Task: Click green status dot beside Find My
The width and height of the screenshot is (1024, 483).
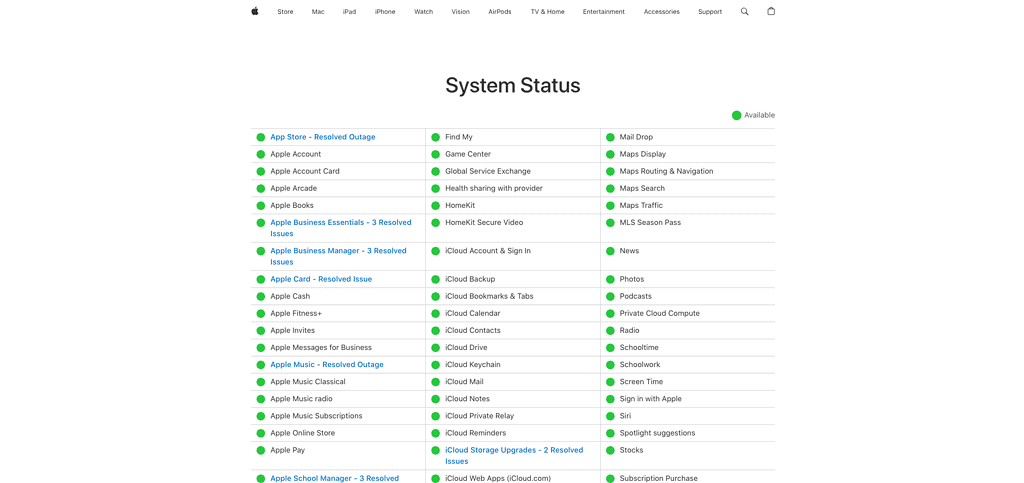Action: click(436, 137)
